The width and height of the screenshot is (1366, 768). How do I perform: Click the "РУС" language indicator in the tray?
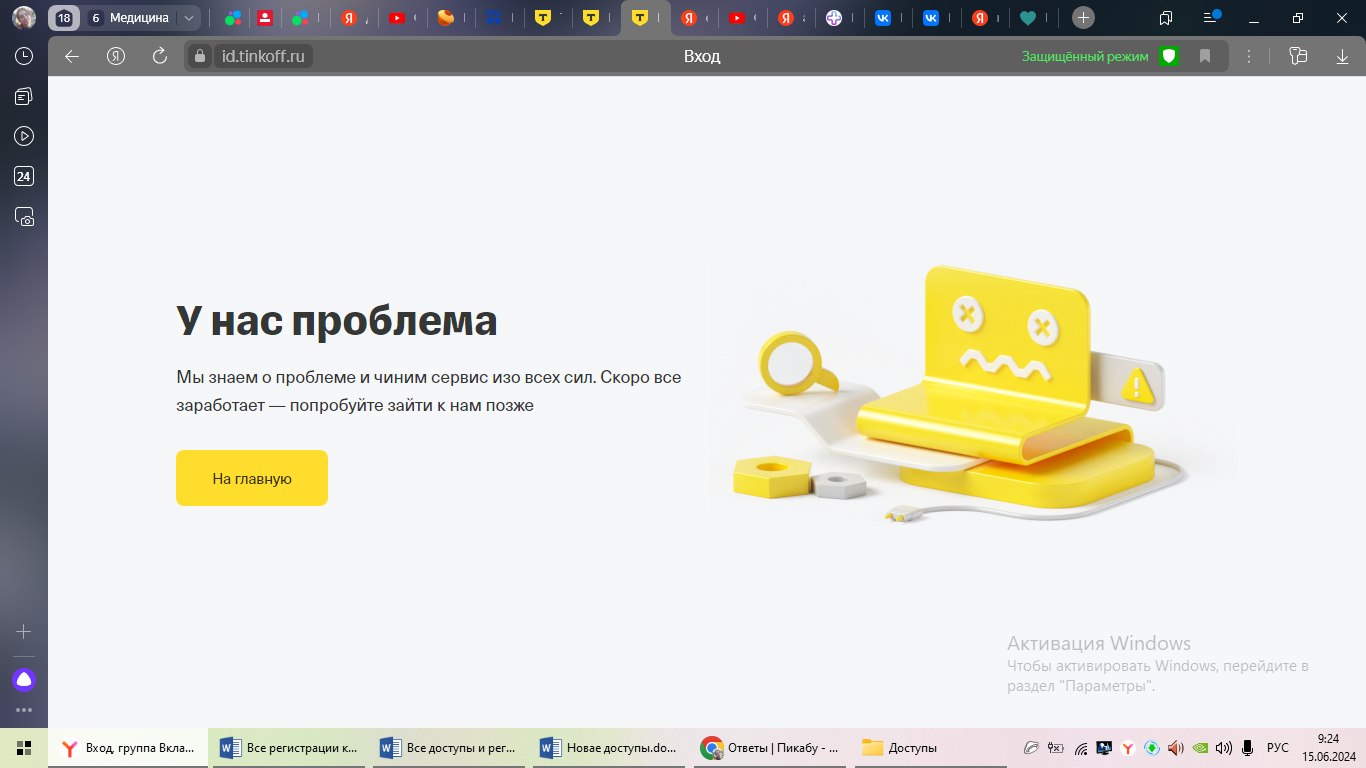click(x=1277, y=748)
